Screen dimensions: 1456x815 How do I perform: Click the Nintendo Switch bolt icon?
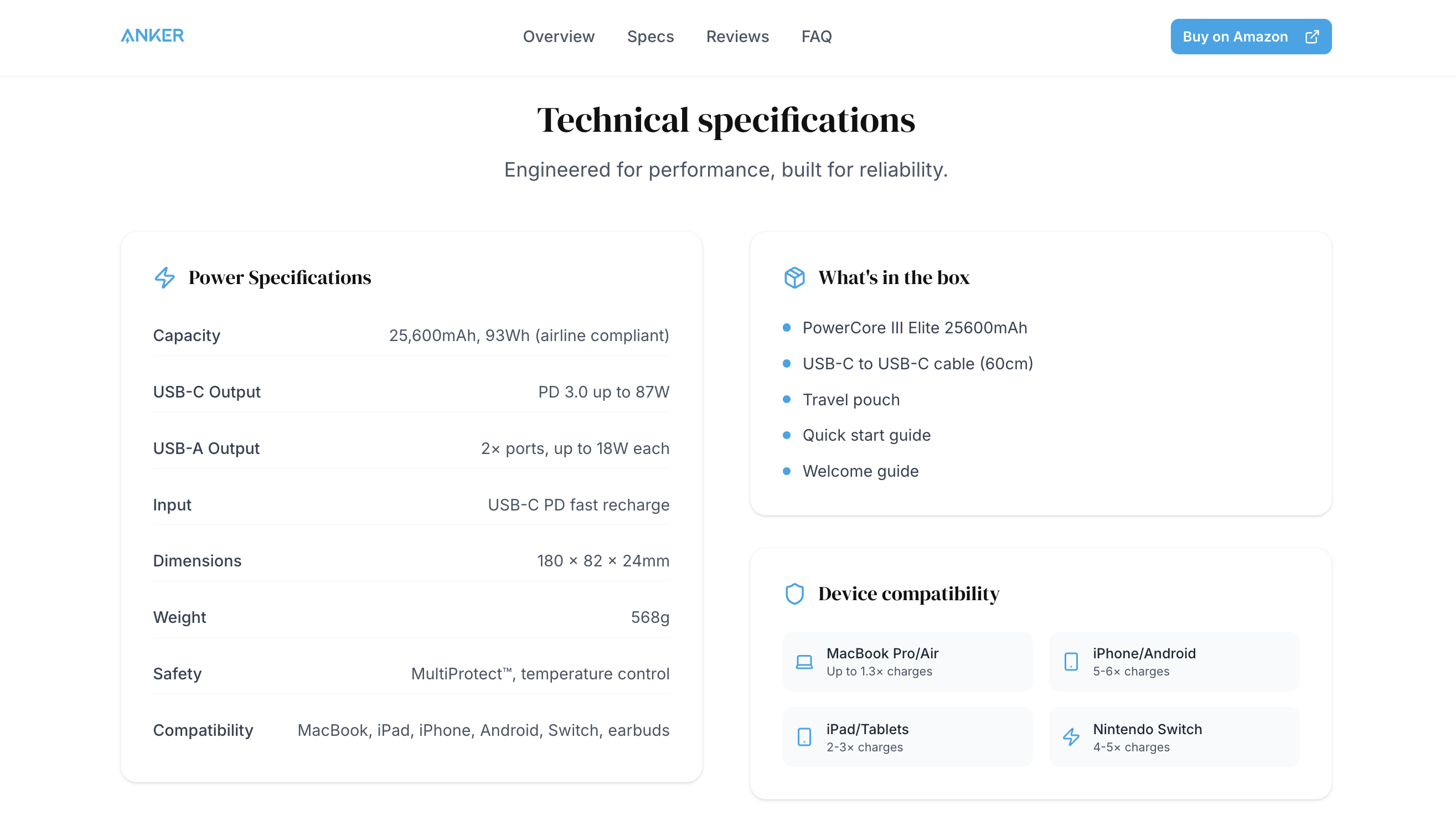click(x=1071, y=737)
